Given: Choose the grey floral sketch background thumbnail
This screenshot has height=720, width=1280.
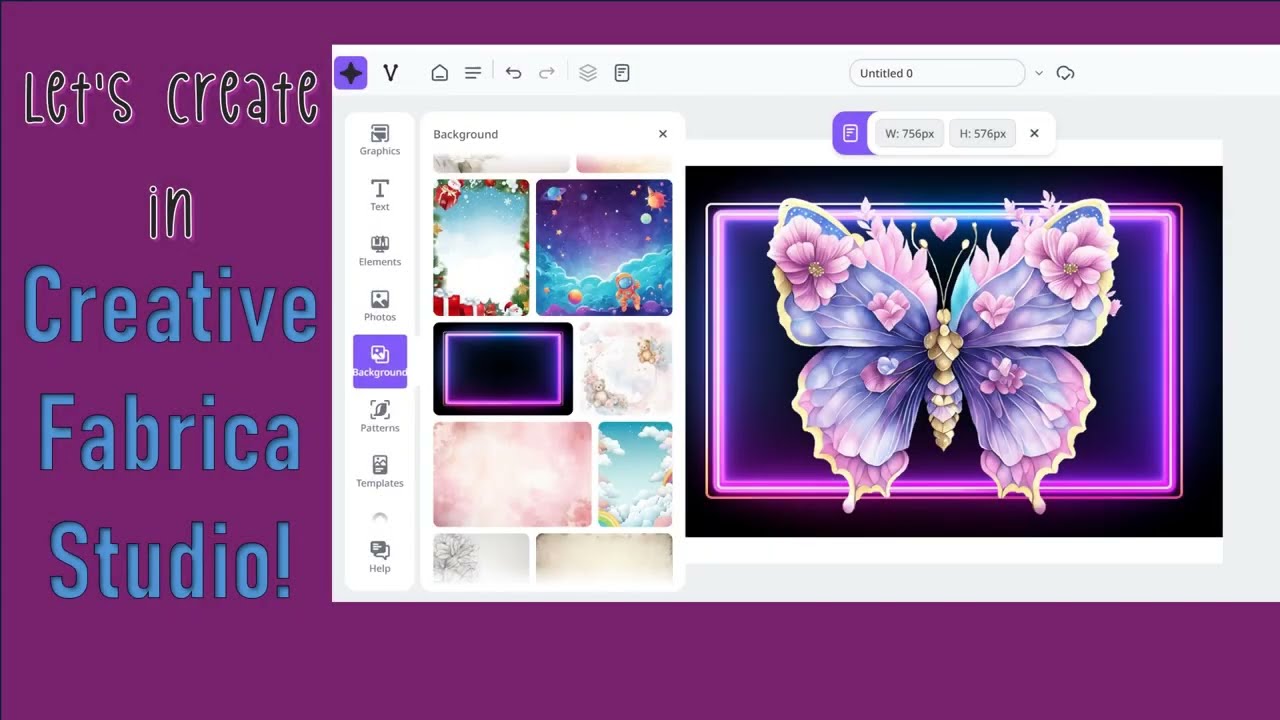Looking at the screenshot, I should tap(481, 558).
